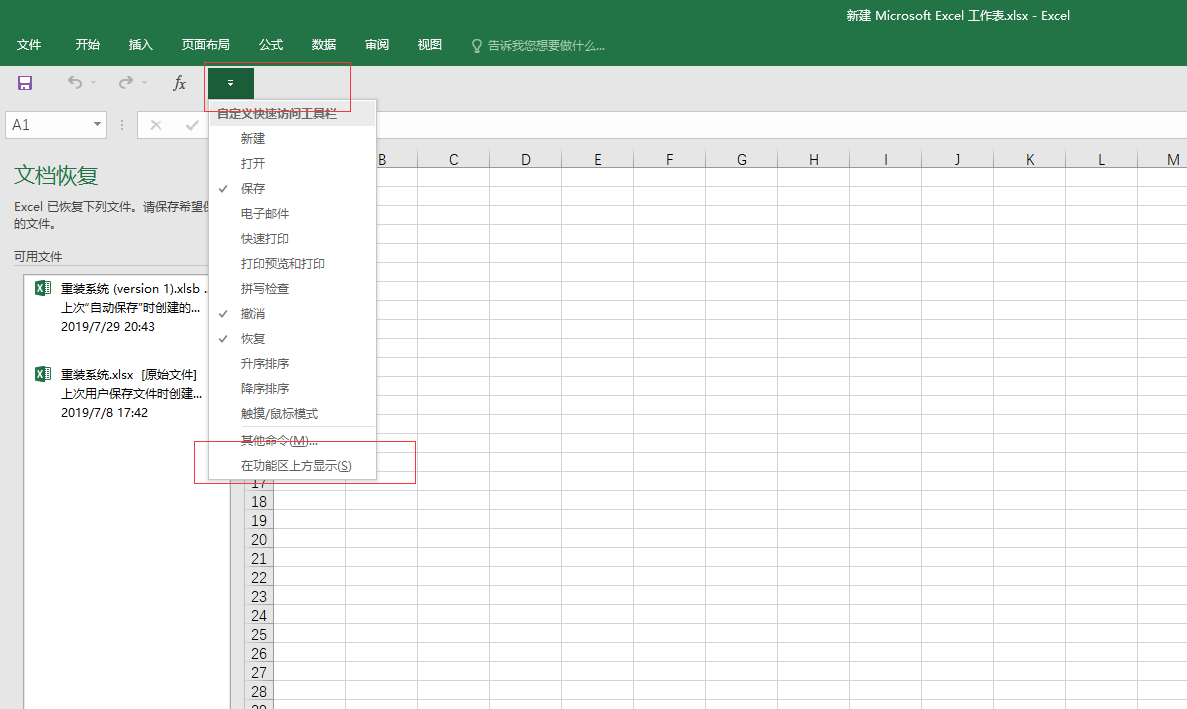
Task: Select row 27 header
Action: (x=259, y=672)
